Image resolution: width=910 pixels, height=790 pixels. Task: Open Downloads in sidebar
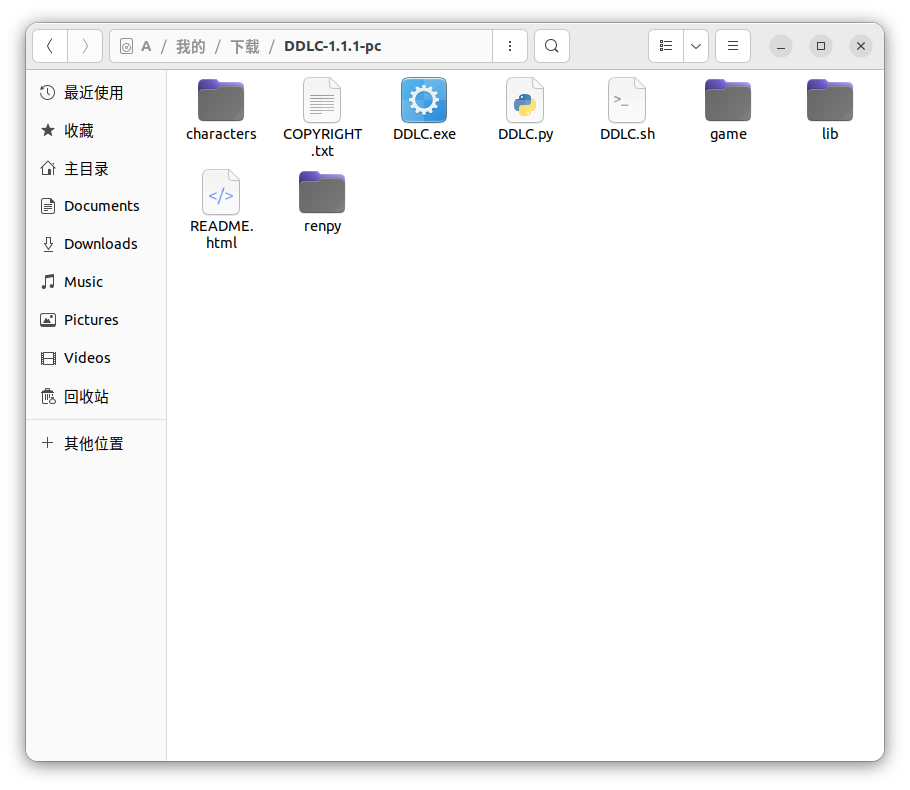click(96, 244)
